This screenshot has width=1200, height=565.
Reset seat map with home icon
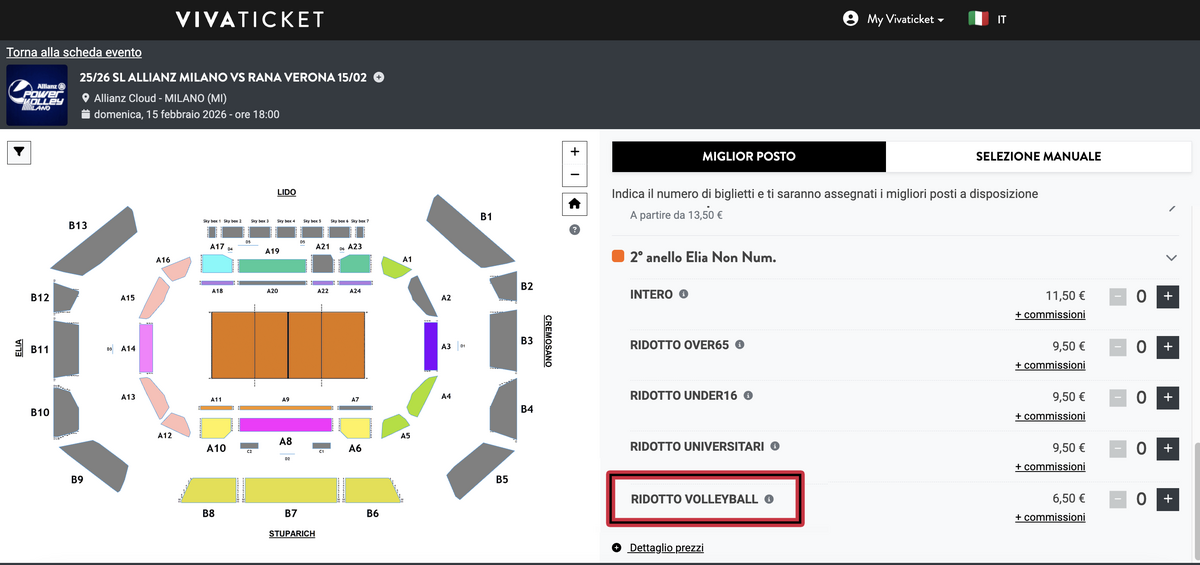tap(574, 203)
